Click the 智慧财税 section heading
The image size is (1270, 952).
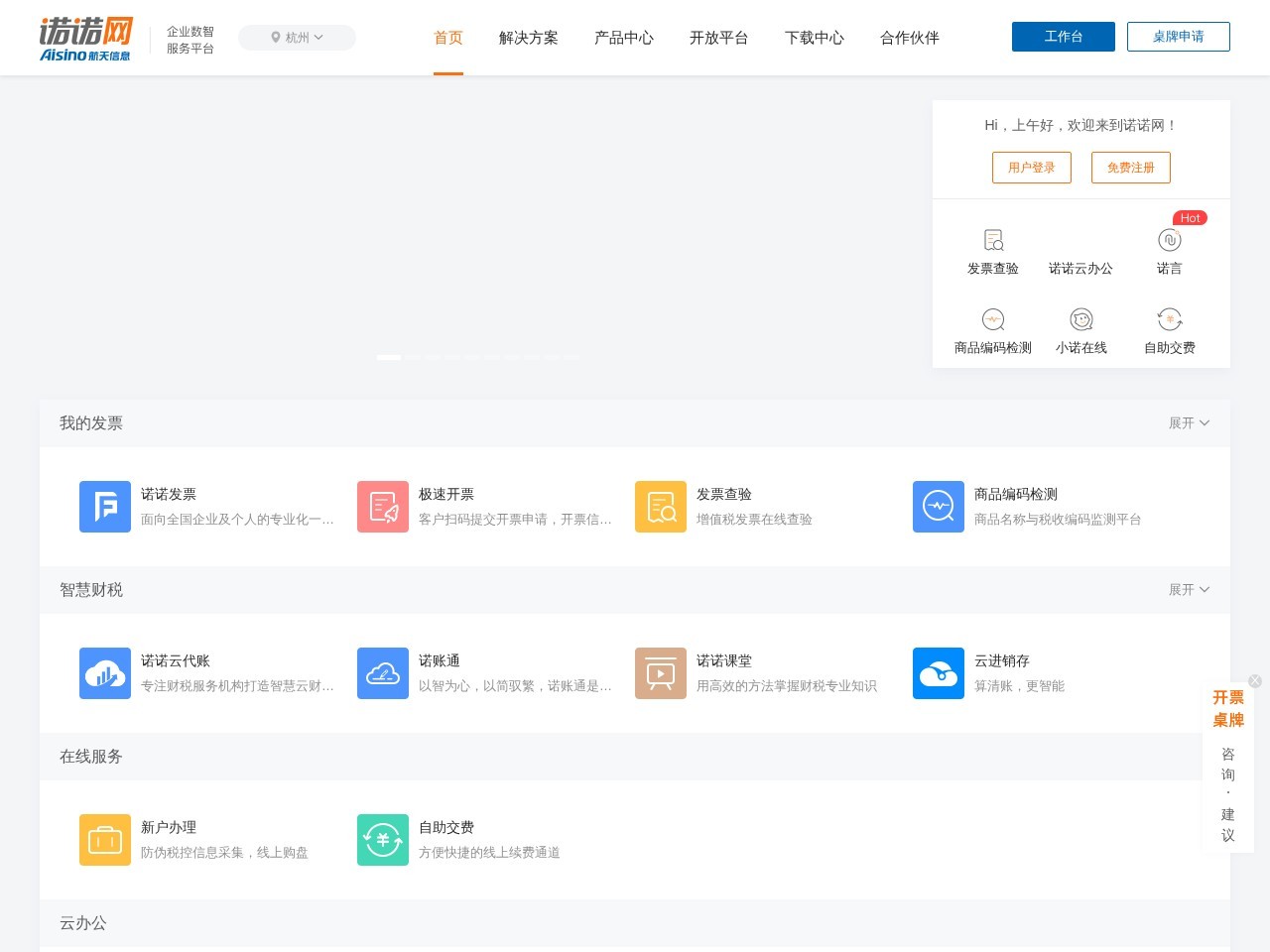[x=91, y=590]
